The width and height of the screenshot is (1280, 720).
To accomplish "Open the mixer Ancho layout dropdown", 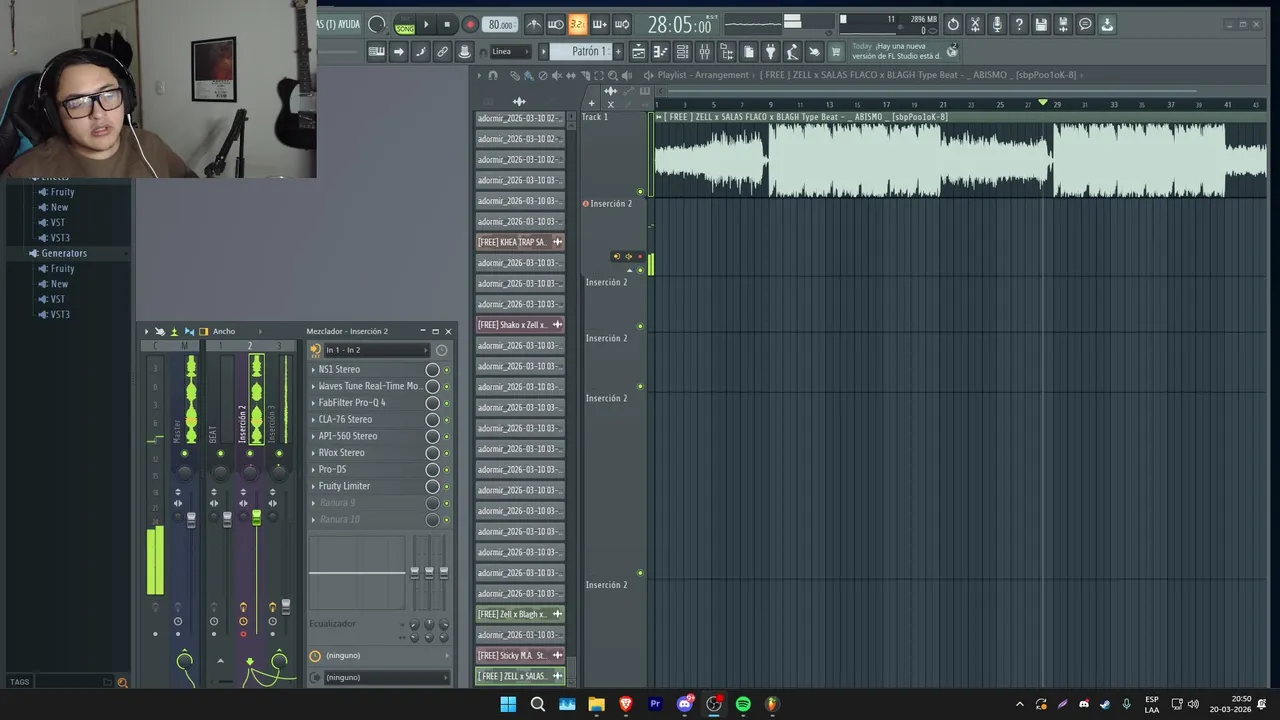I will (236, 331).
